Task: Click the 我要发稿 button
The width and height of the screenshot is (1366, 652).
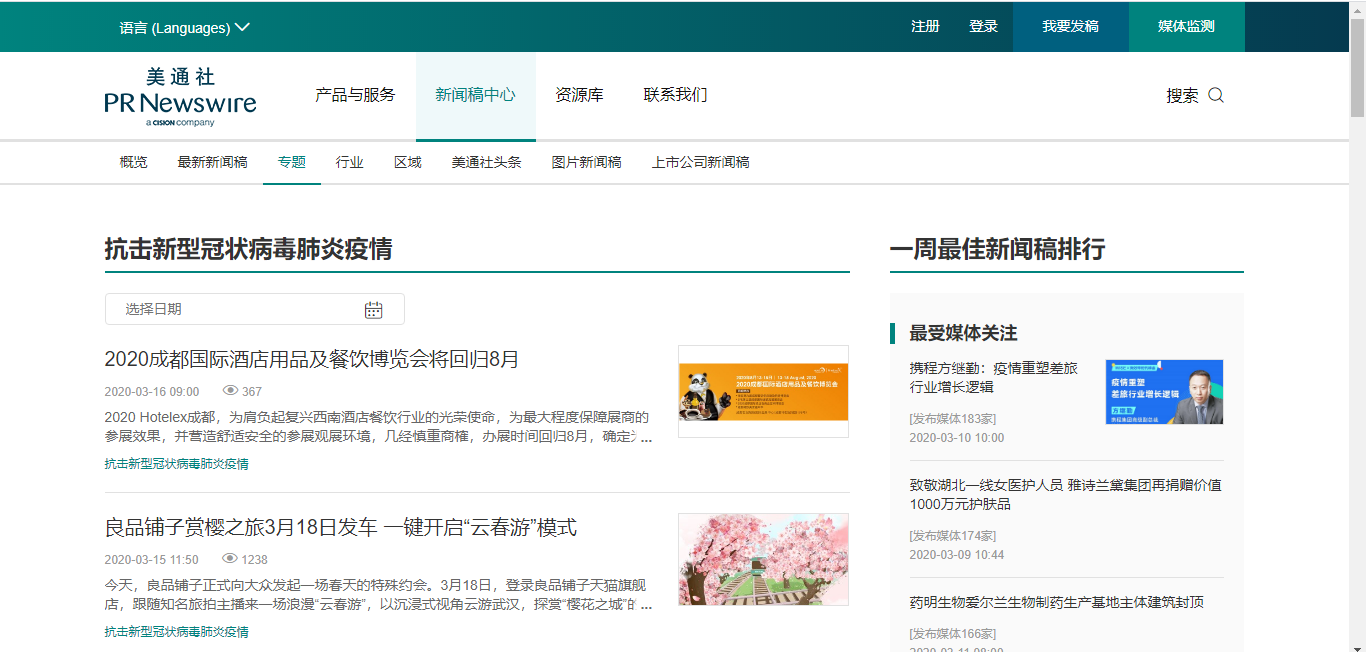Action: coord(1071,27)
